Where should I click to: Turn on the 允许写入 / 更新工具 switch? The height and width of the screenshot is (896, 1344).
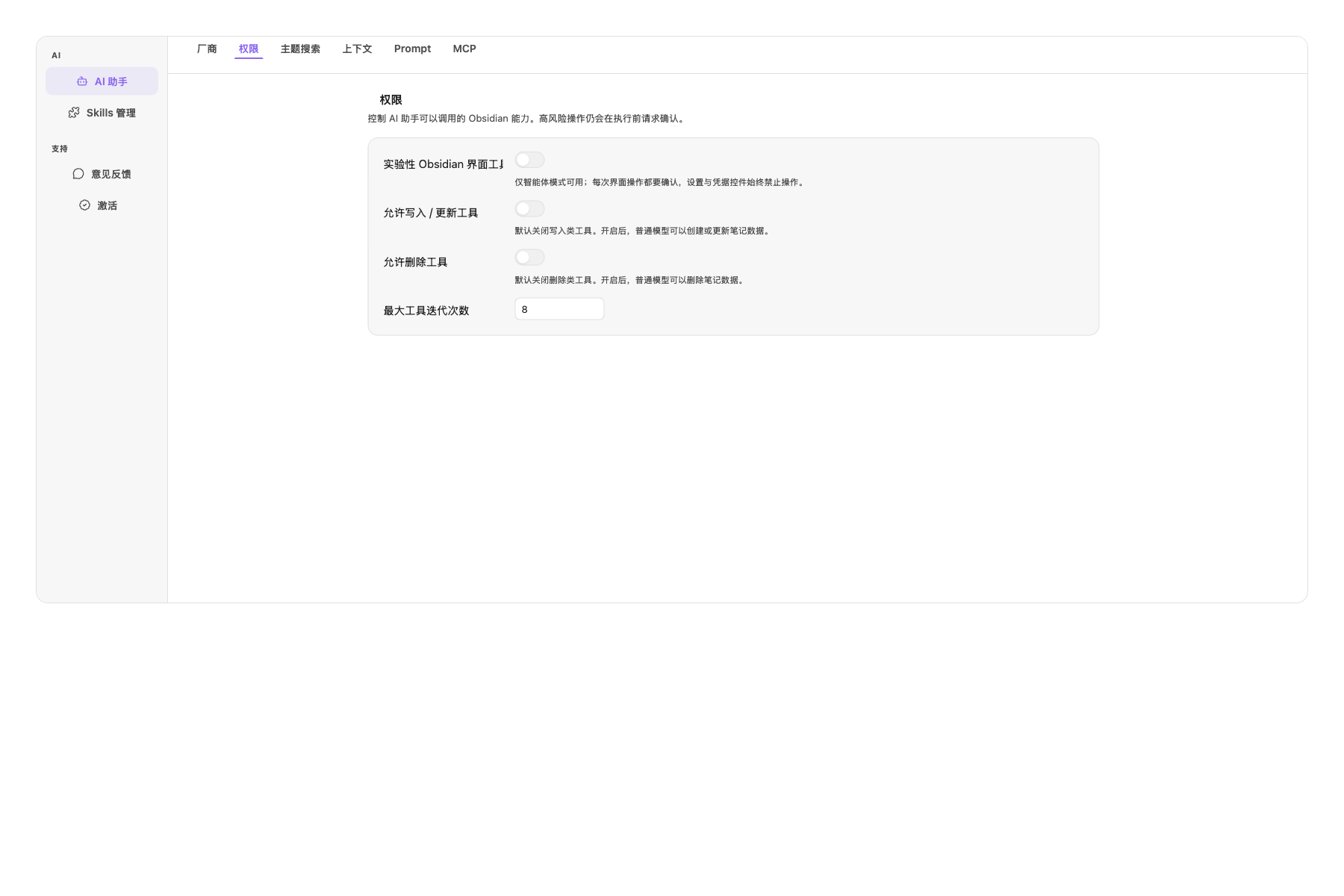click(529, 209)
